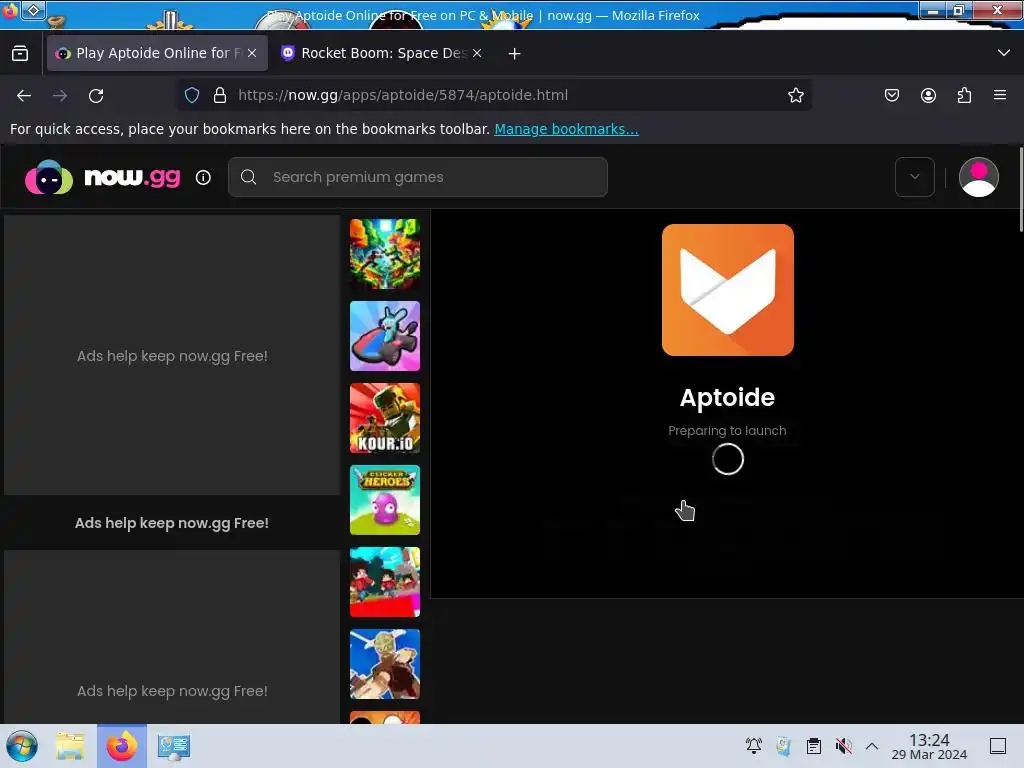Open a new tab with the plus icon

click(x=515, y=54)
